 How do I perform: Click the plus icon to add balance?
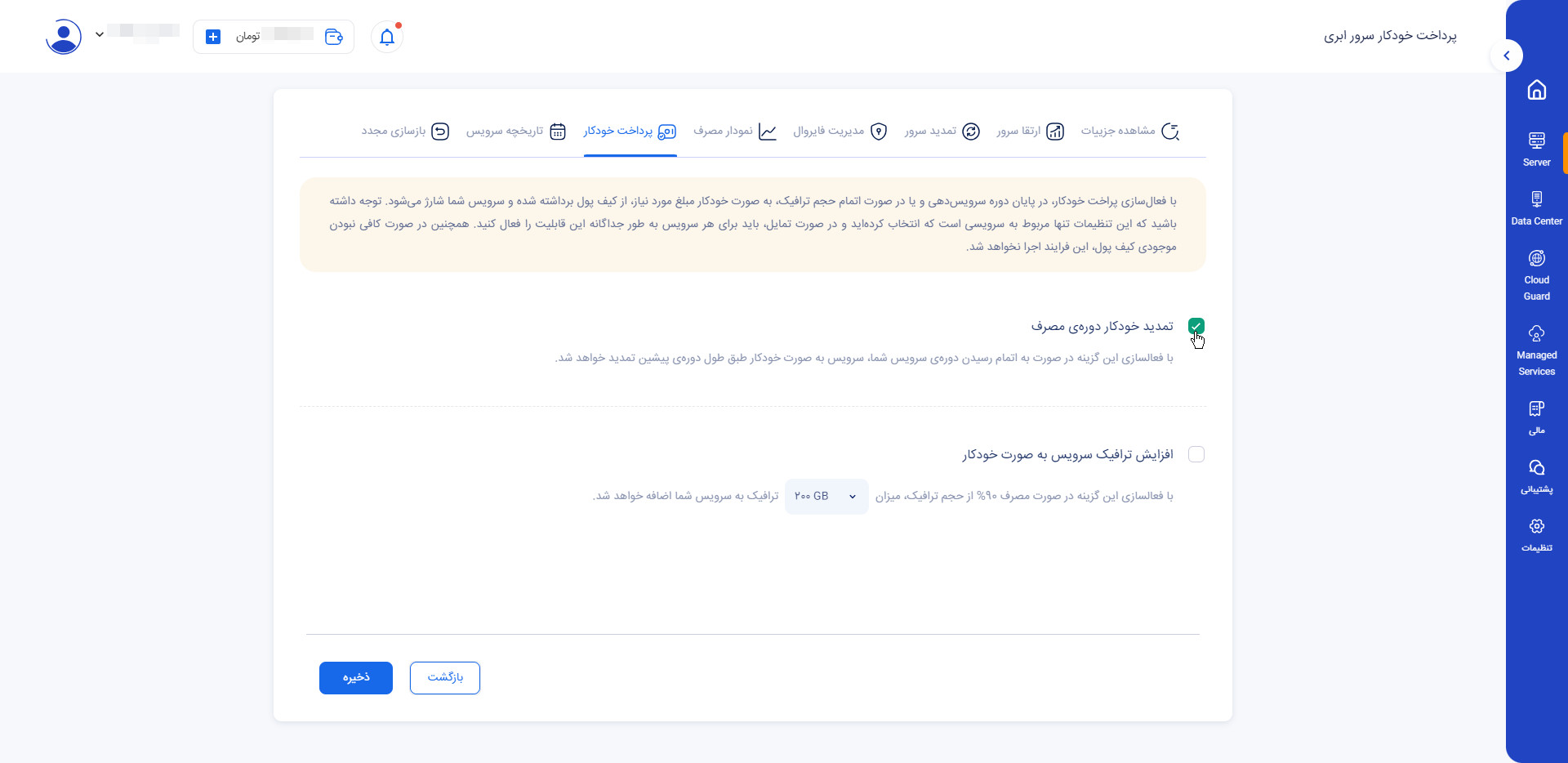click(x=213, y=37)
